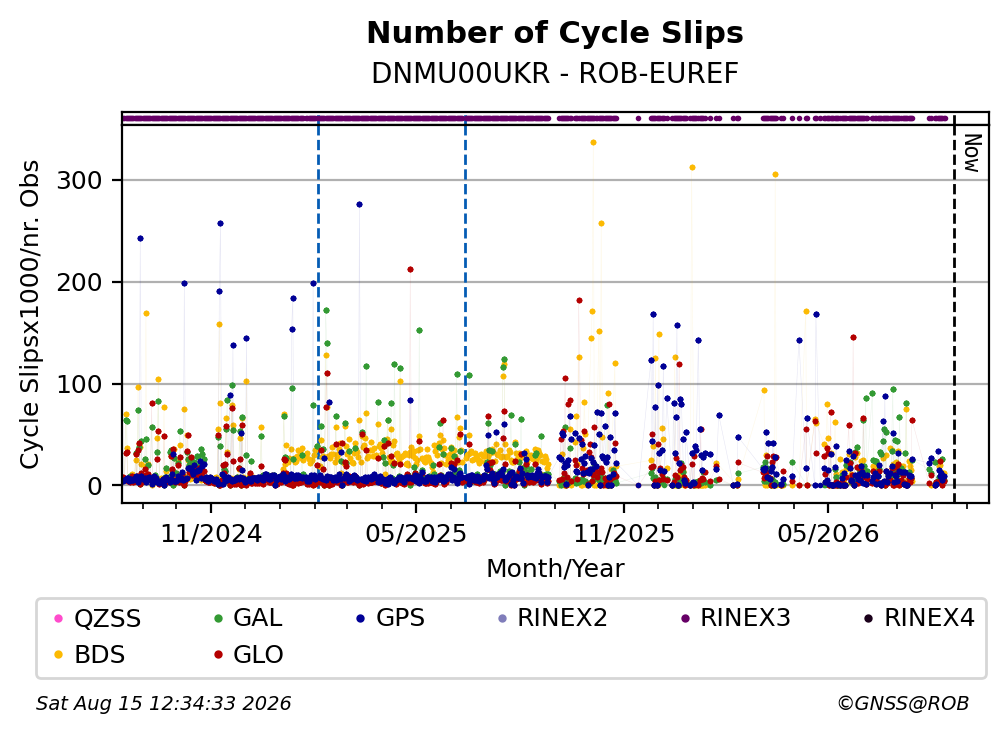
Task: Click the 11/2024 x-axis tick label
Action: coord(211,534)
